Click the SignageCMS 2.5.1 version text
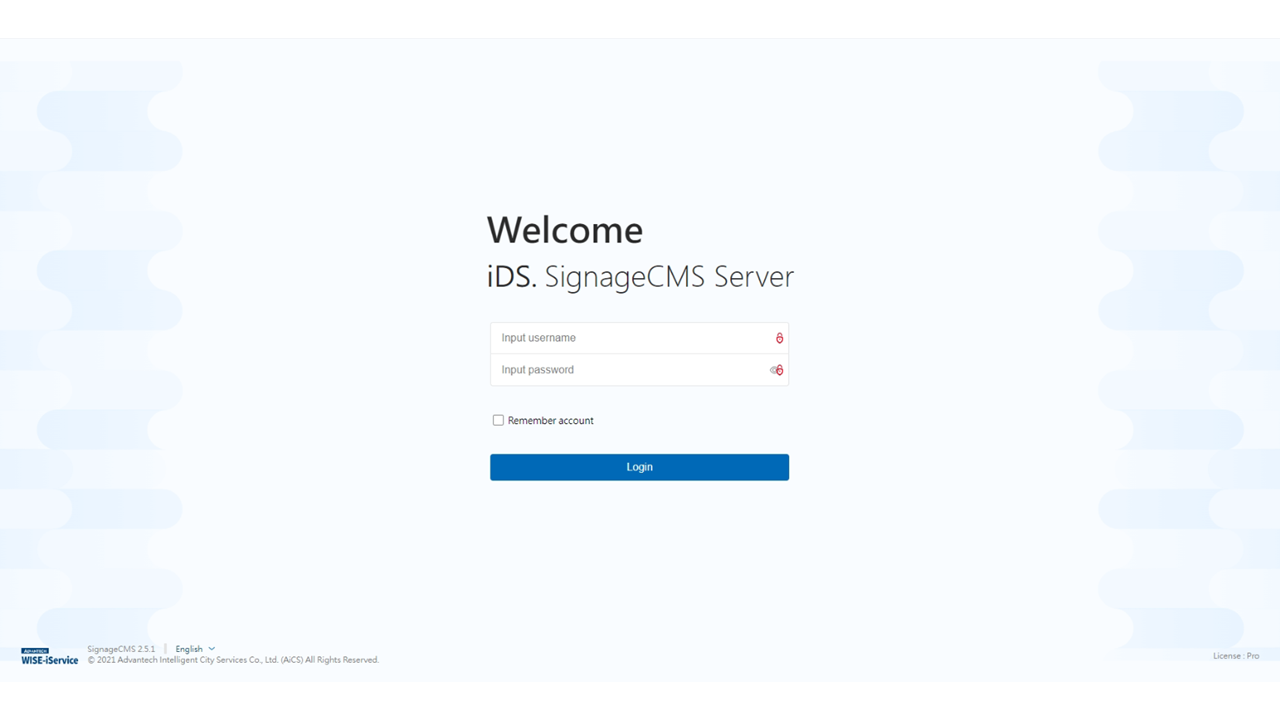 click(121, 649)
